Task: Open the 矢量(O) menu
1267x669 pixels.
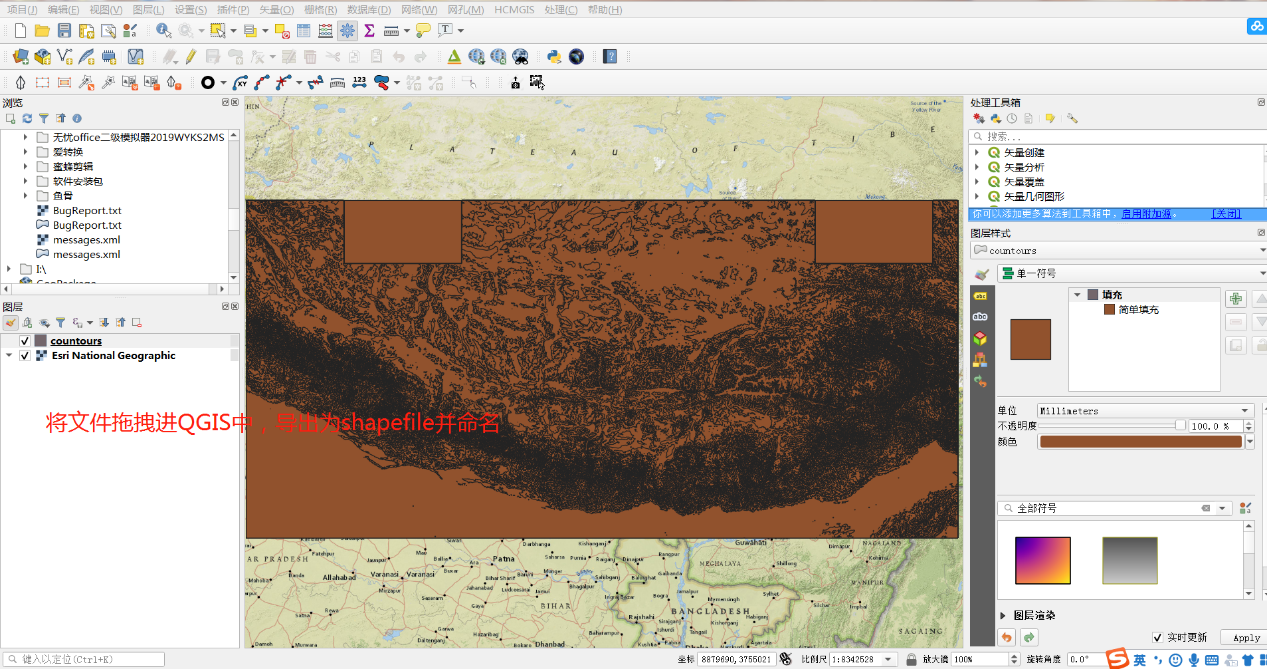Action: tap(276, 10)
